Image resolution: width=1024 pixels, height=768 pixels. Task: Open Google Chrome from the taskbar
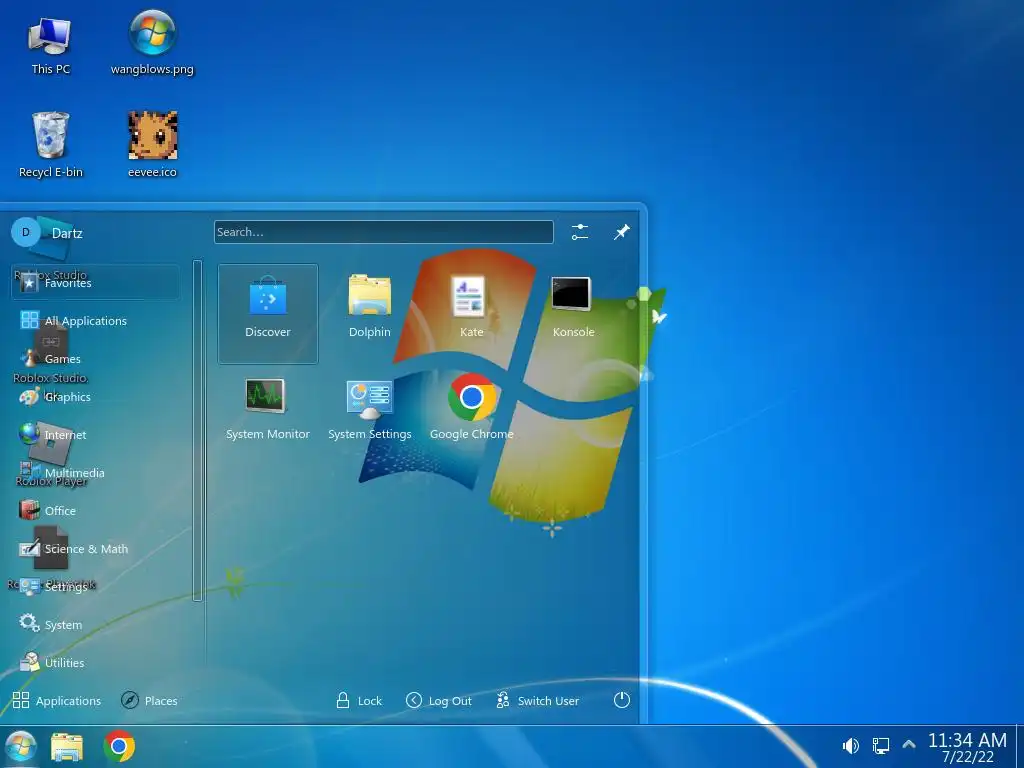coord(119,746)
